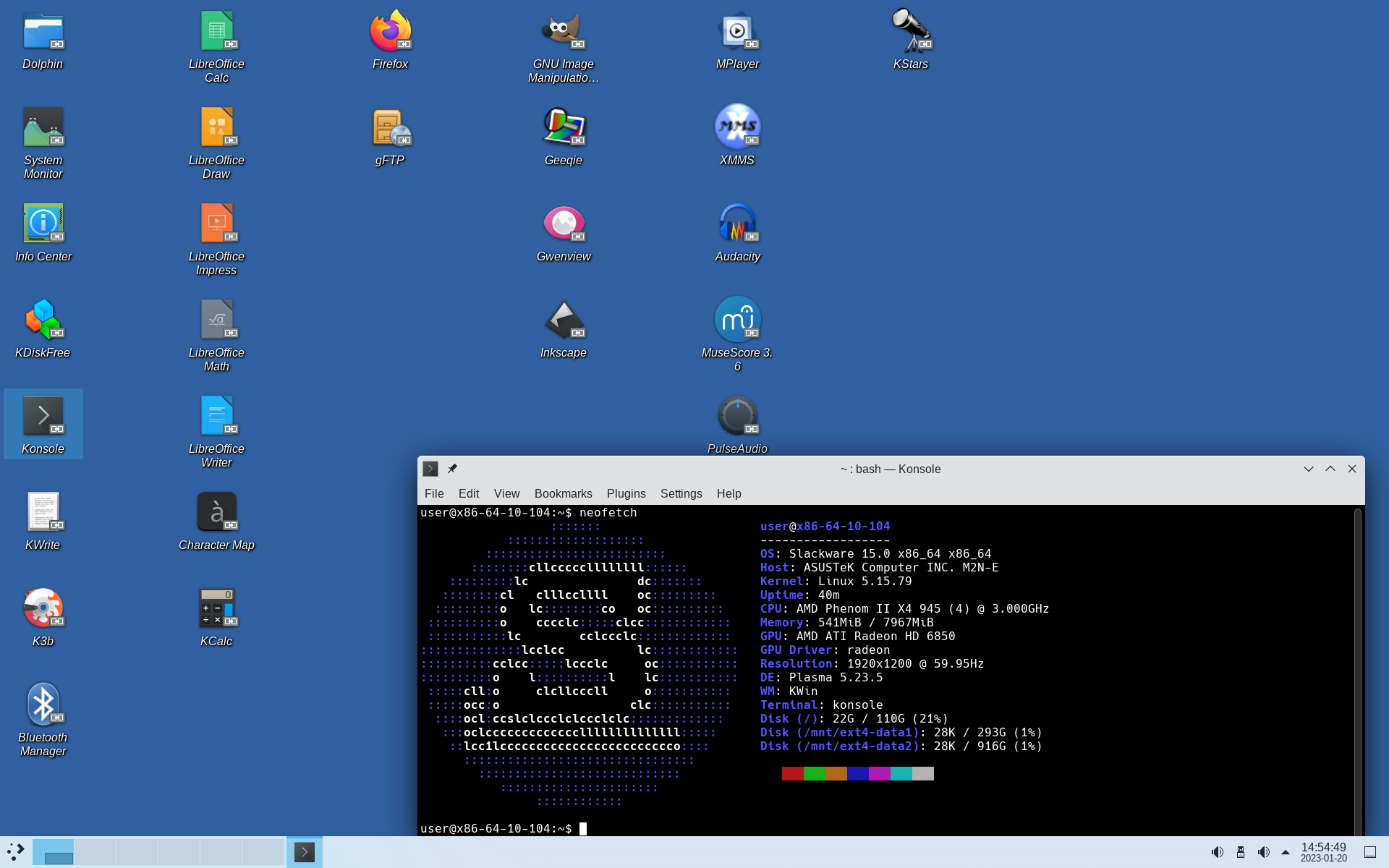Open the Konsole window menu icon
Screen dimensions: 1389x868
[x=430, y=469]
